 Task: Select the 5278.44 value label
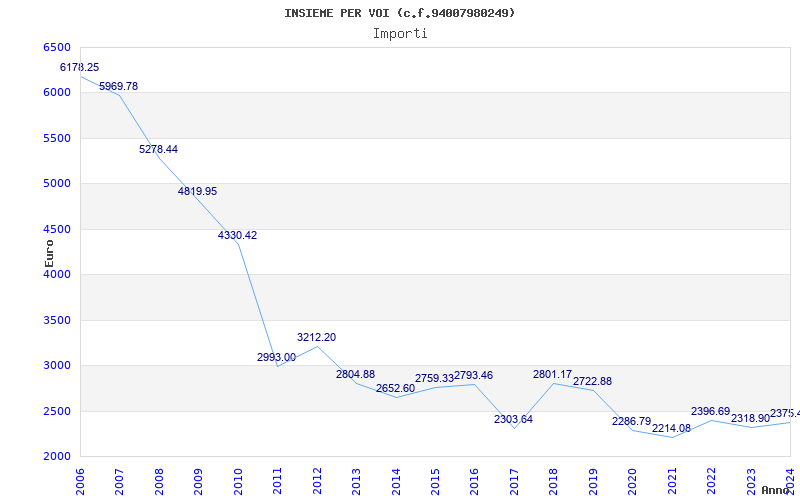click(x=158, y=150)
